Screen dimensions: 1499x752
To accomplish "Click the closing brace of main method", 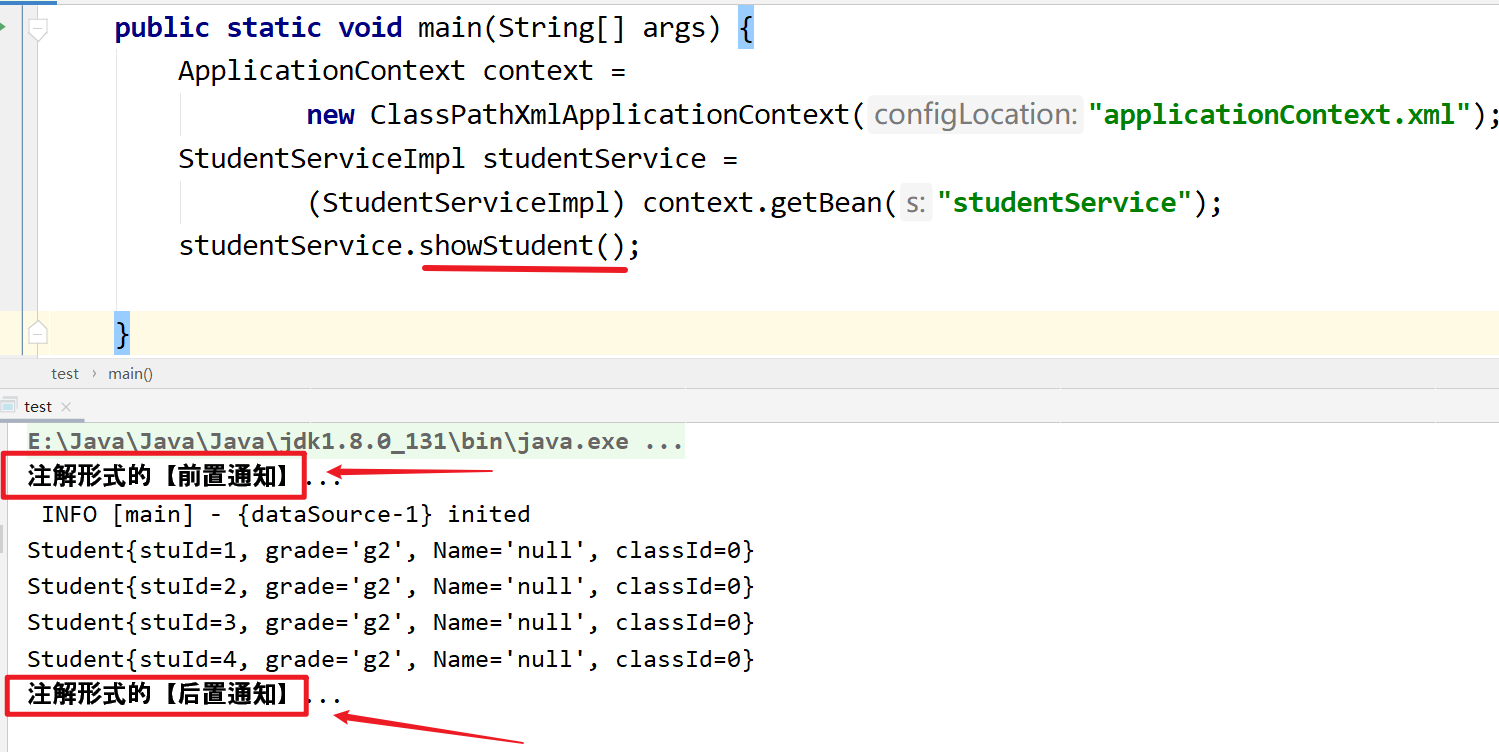I will pyautogui.click(x=122, y=333).
